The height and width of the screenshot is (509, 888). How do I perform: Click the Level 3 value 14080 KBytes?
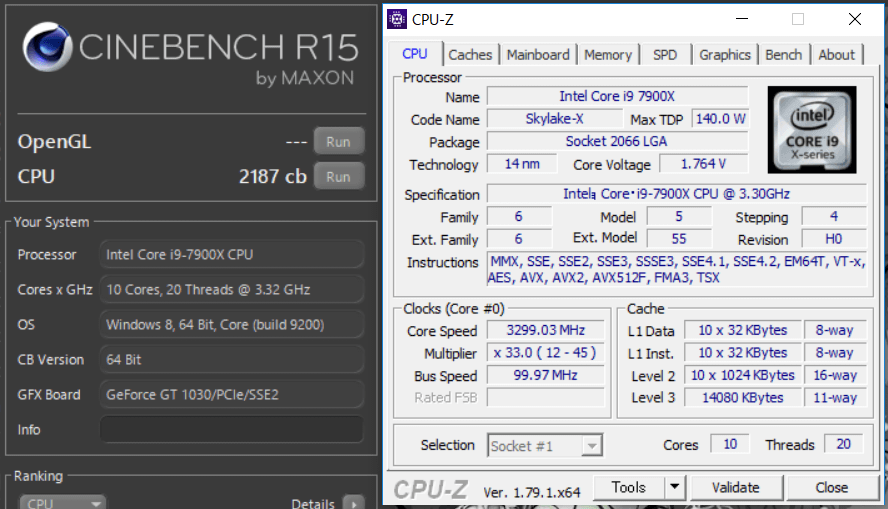point(742,397)
